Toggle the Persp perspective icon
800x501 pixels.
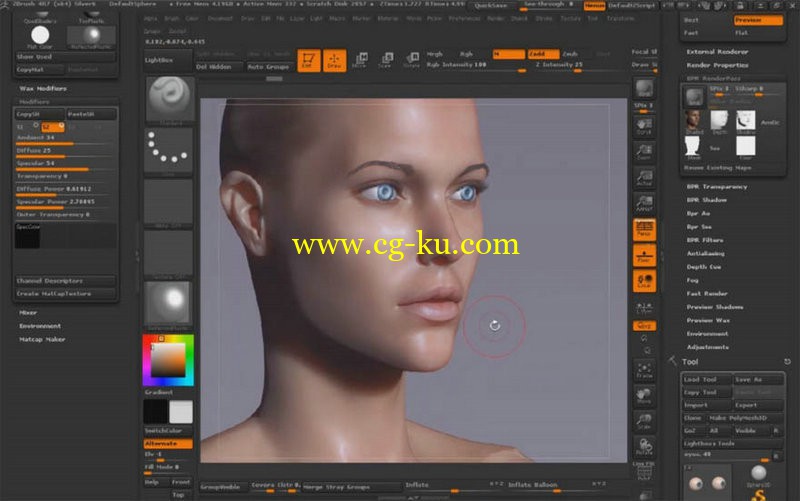[x=644, y=229]
